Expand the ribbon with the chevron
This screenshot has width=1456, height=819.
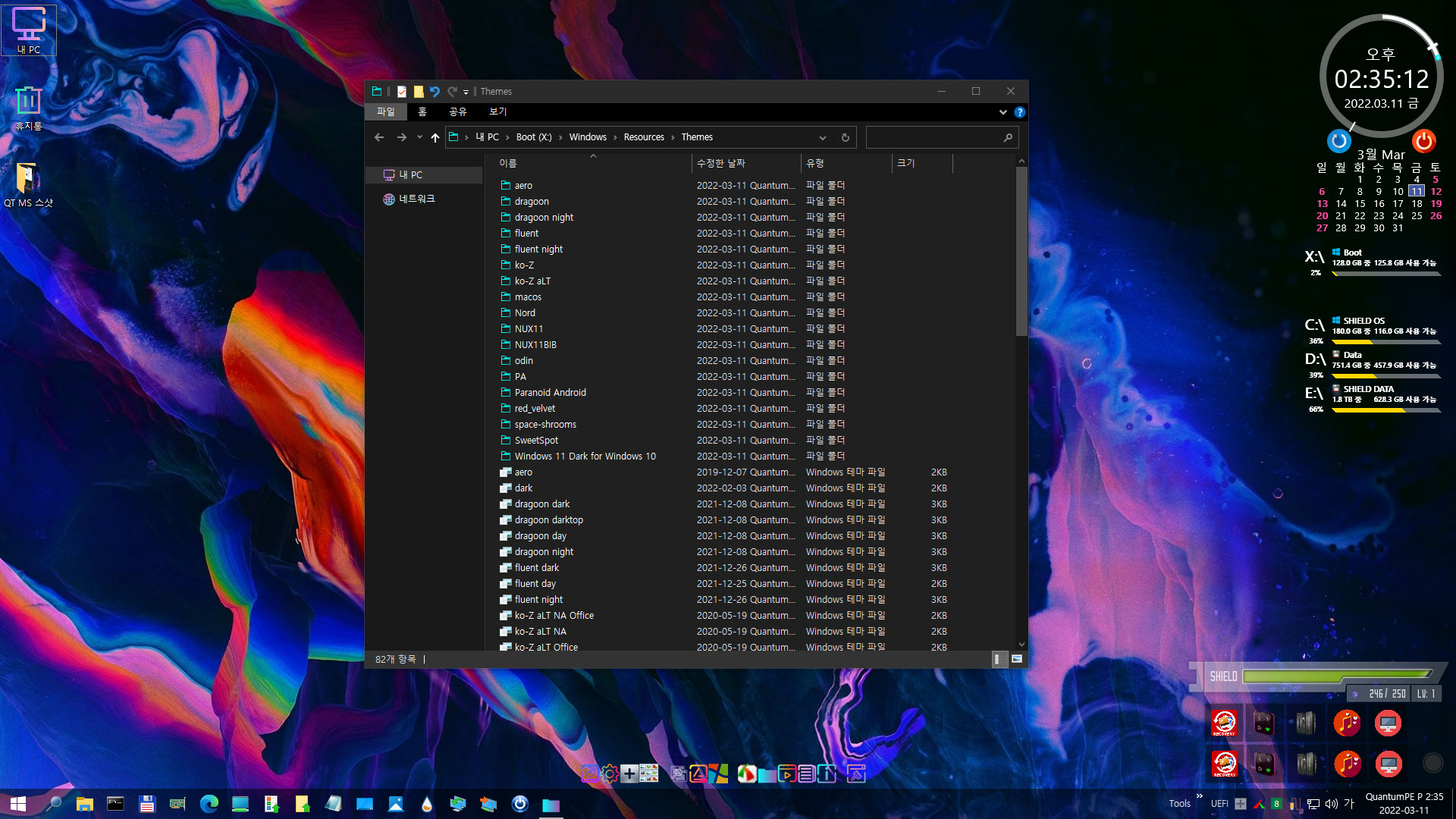pyautogui.click(x=1003, y=112)
